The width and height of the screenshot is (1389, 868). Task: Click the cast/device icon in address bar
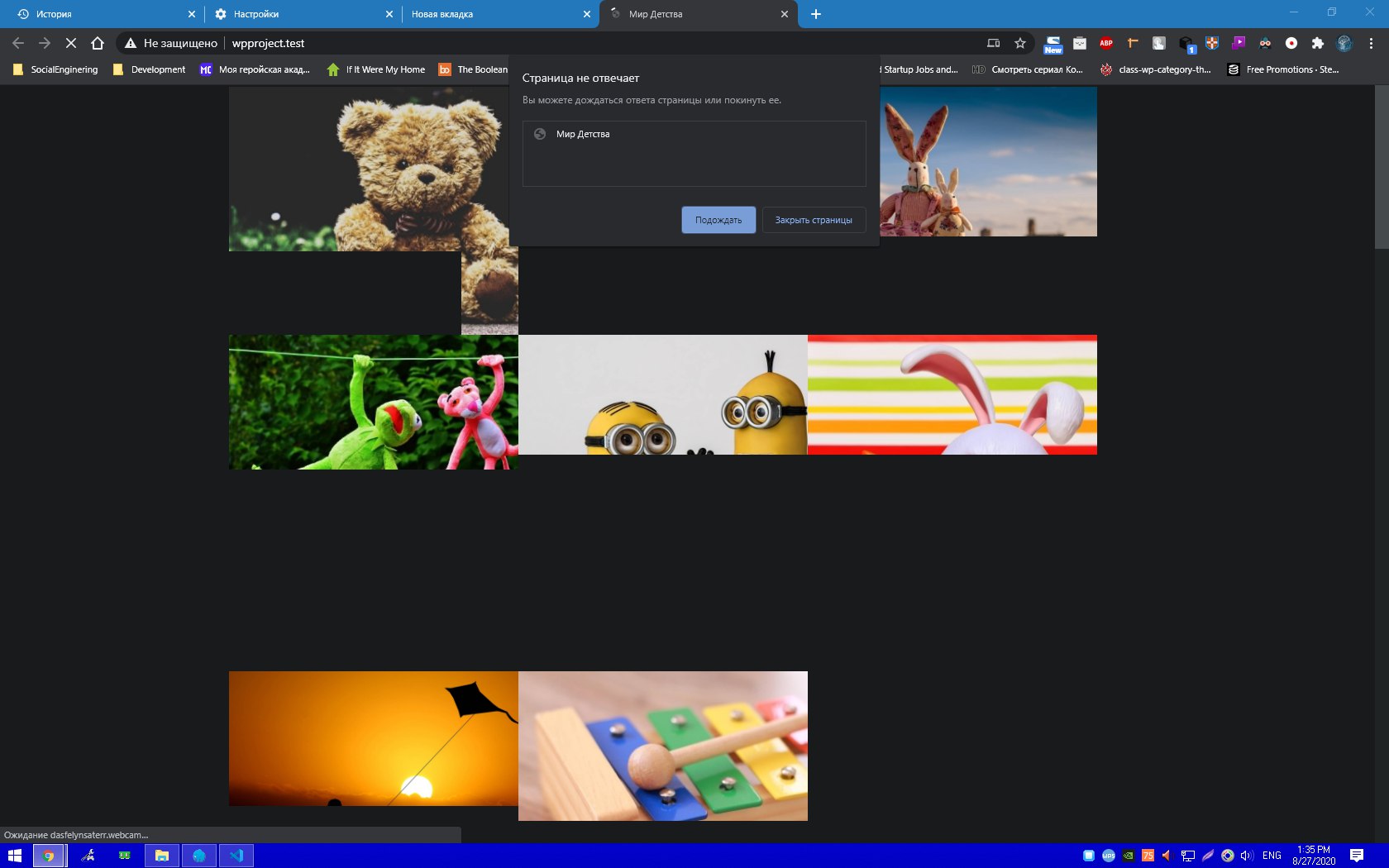[994, 43]
